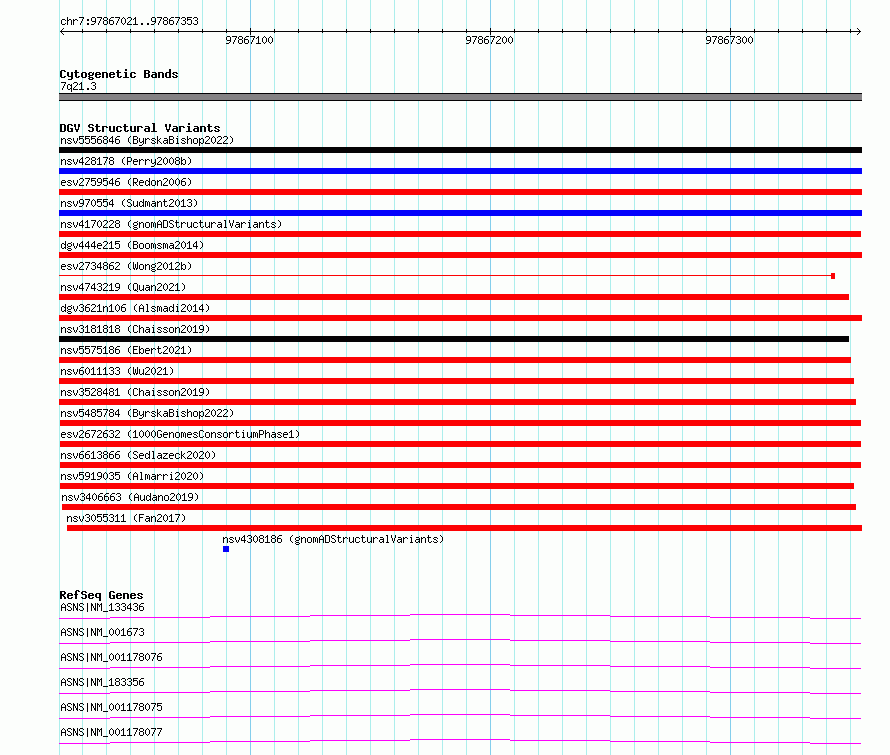Click the small red end block of esv2734862
The image size is (890, 755).
(833, 276)
